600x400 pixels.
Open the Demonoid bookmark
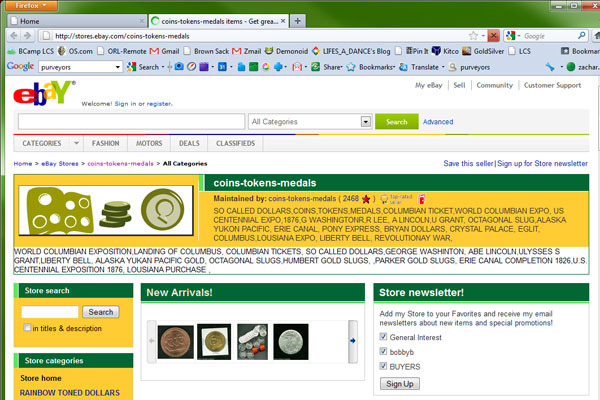click(x=286, y=51)
